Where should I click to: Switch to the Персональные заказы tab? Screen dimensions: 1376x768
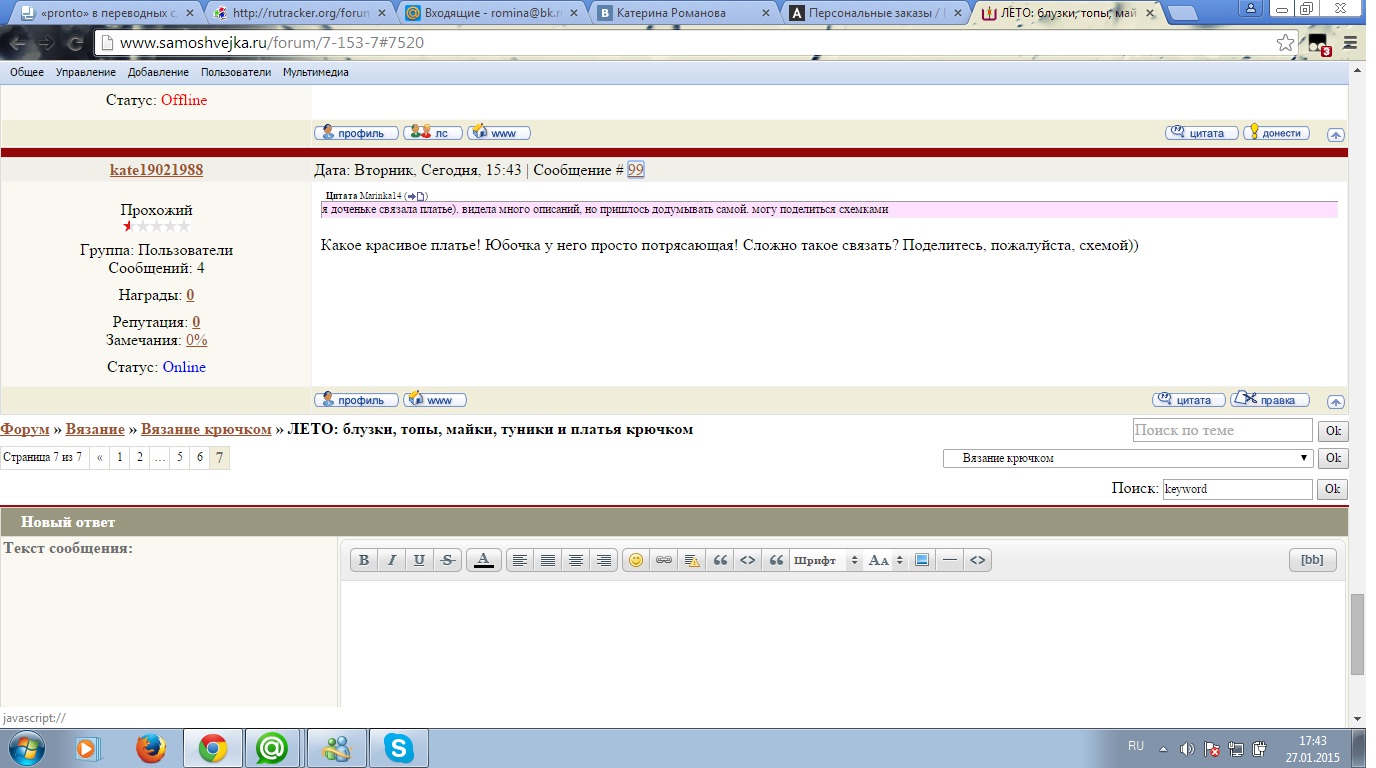point(877,14)
